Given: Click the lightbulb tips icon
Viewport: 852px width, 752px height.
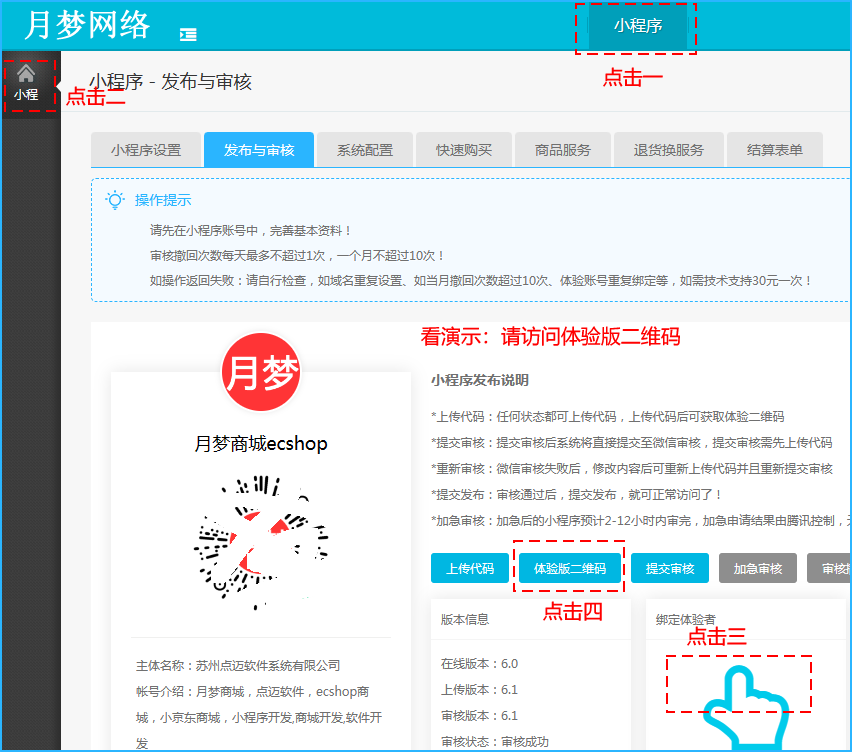Looking at the screenshot, I should click(x=115, y=200).
